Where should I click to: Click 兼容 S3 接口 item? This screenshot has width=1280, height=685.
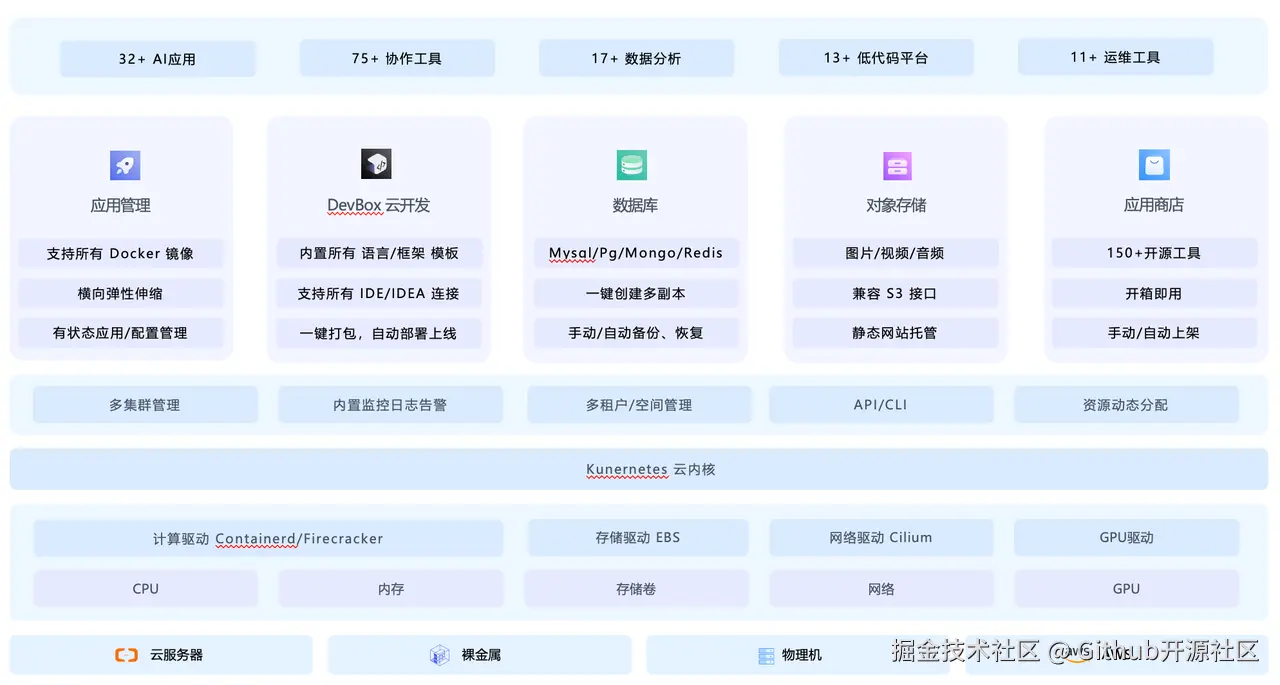(x=896, y=293)
